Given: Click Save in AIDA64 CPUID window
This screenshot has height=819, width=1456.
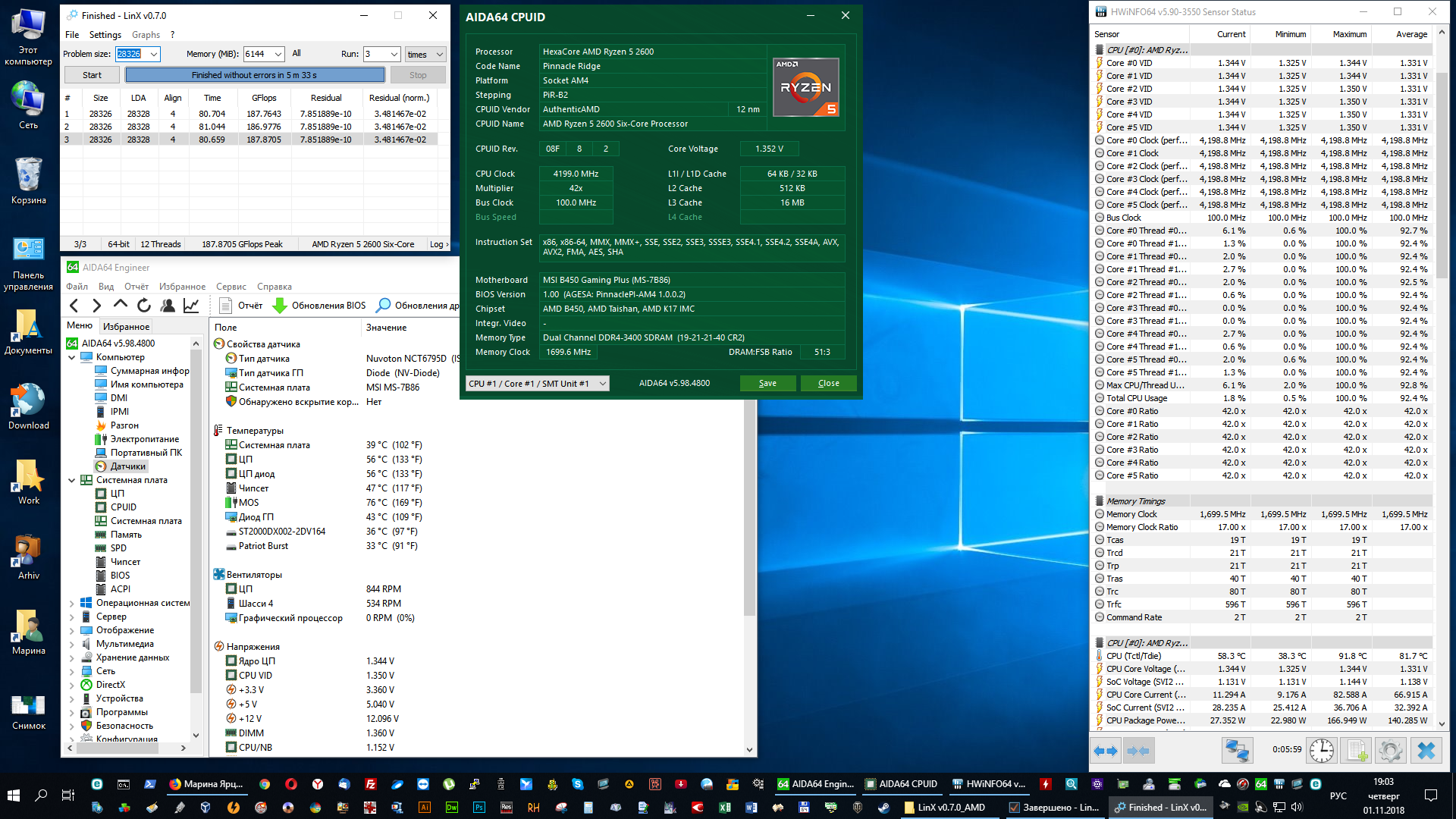Looking at the screenshot, I should [767, 384].
